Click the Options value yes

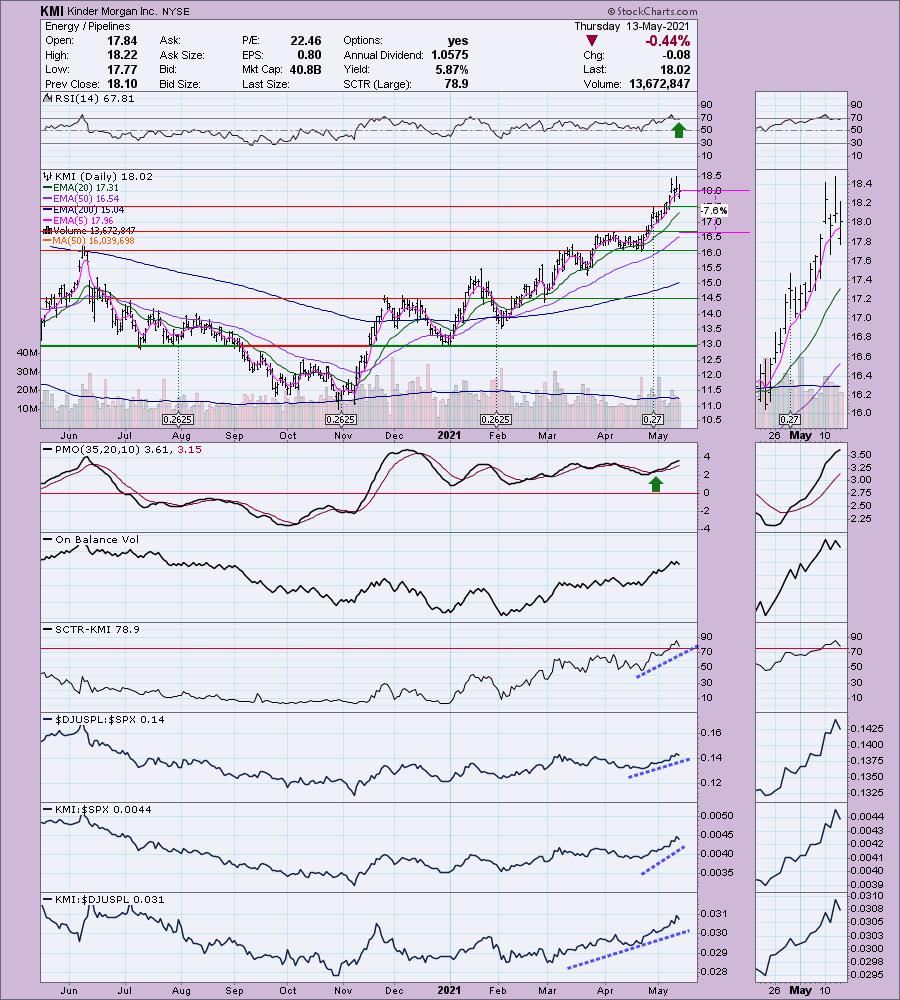[458, 40]
